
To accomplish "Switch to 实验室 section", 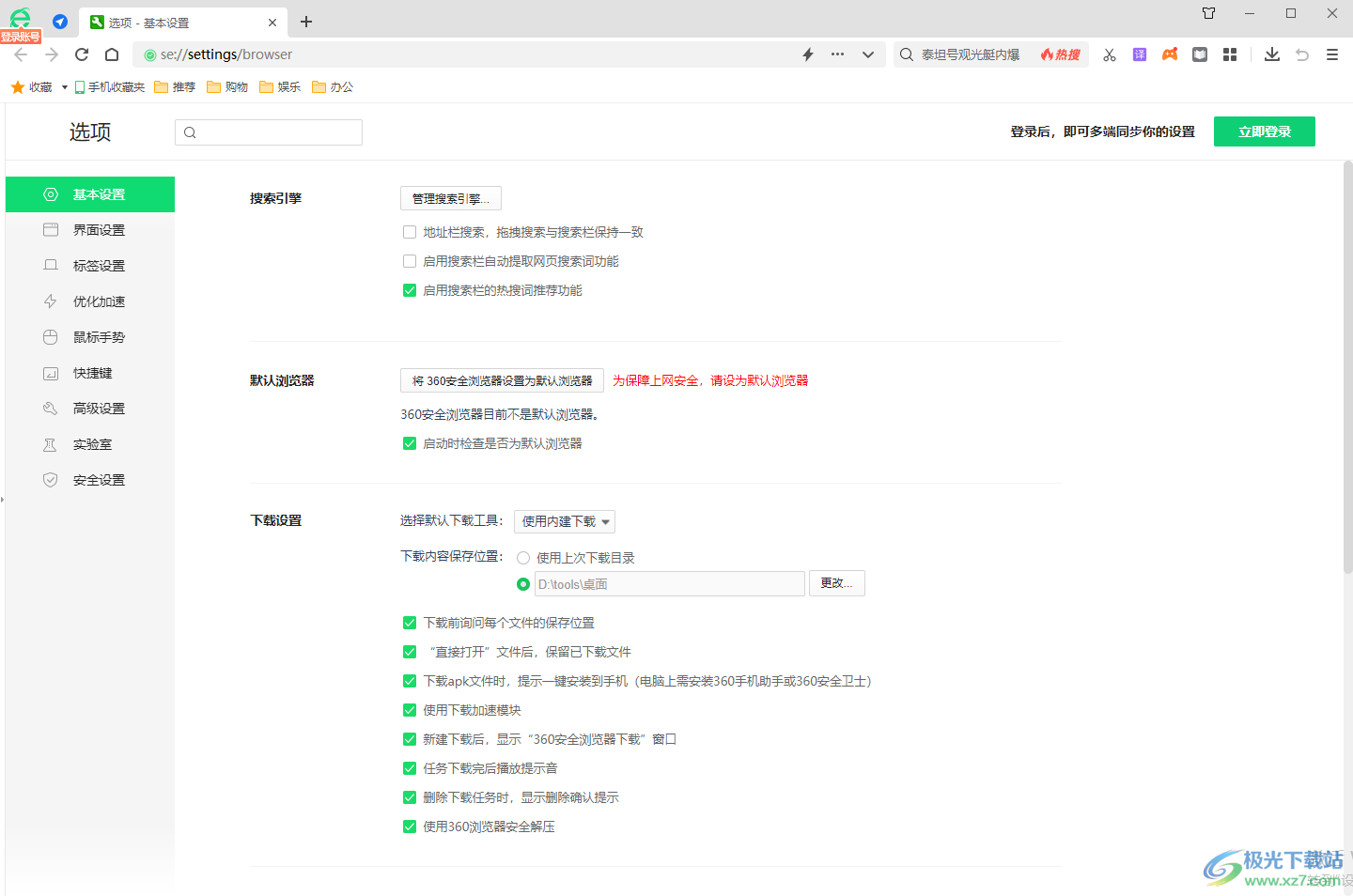I will pyautogui.click(x=90, y=444).
